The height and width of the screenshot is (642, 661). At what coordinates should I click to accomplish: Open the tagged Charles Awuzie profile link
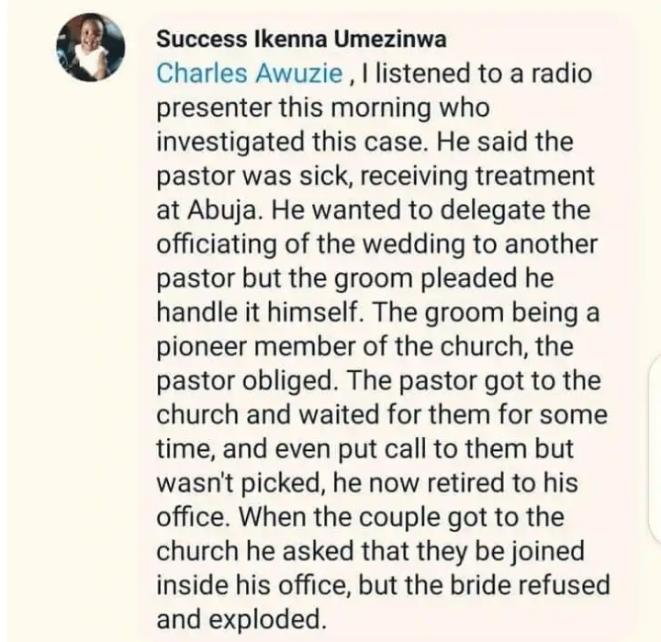[250, 74]
